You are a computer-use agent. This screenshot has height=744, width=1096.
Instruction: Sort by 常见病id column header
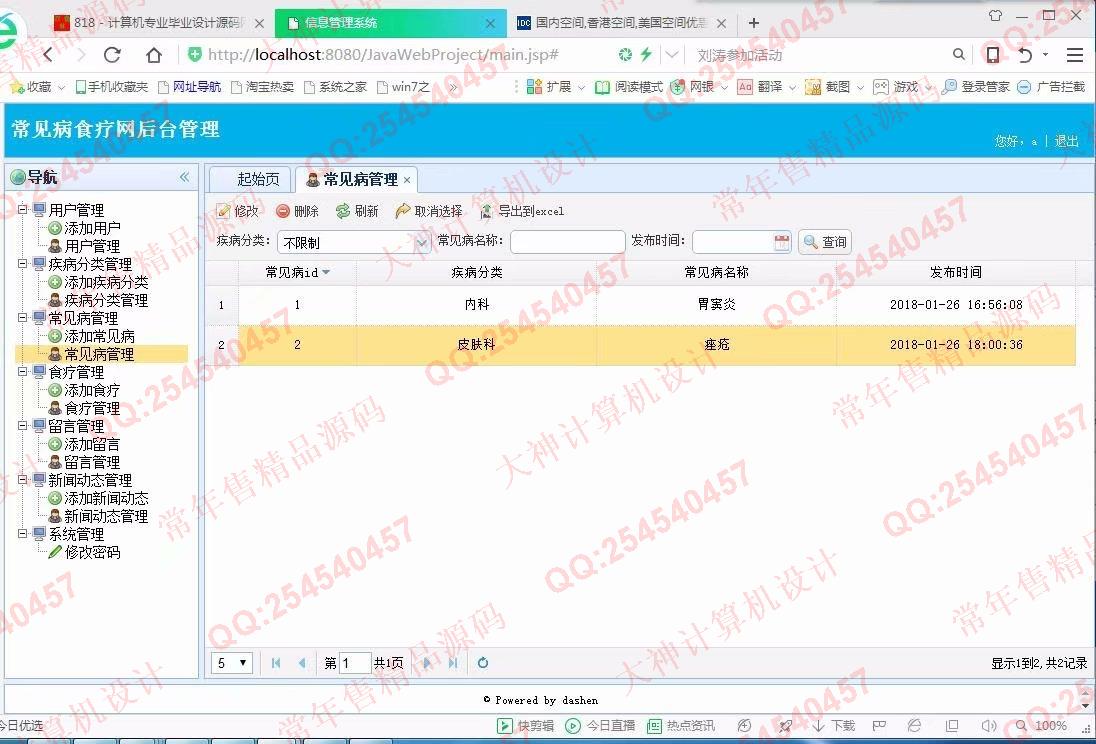tap(297, 273)
